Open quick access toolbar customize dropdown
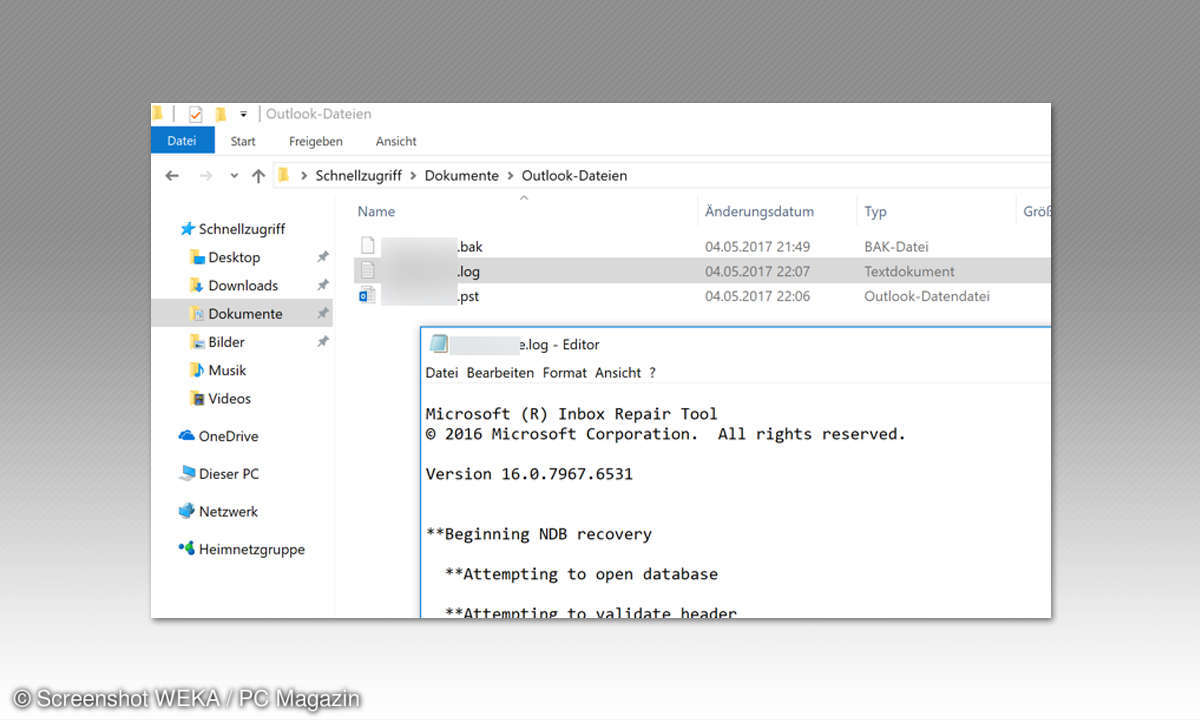 pyautogui.click(x=243, y=114)
